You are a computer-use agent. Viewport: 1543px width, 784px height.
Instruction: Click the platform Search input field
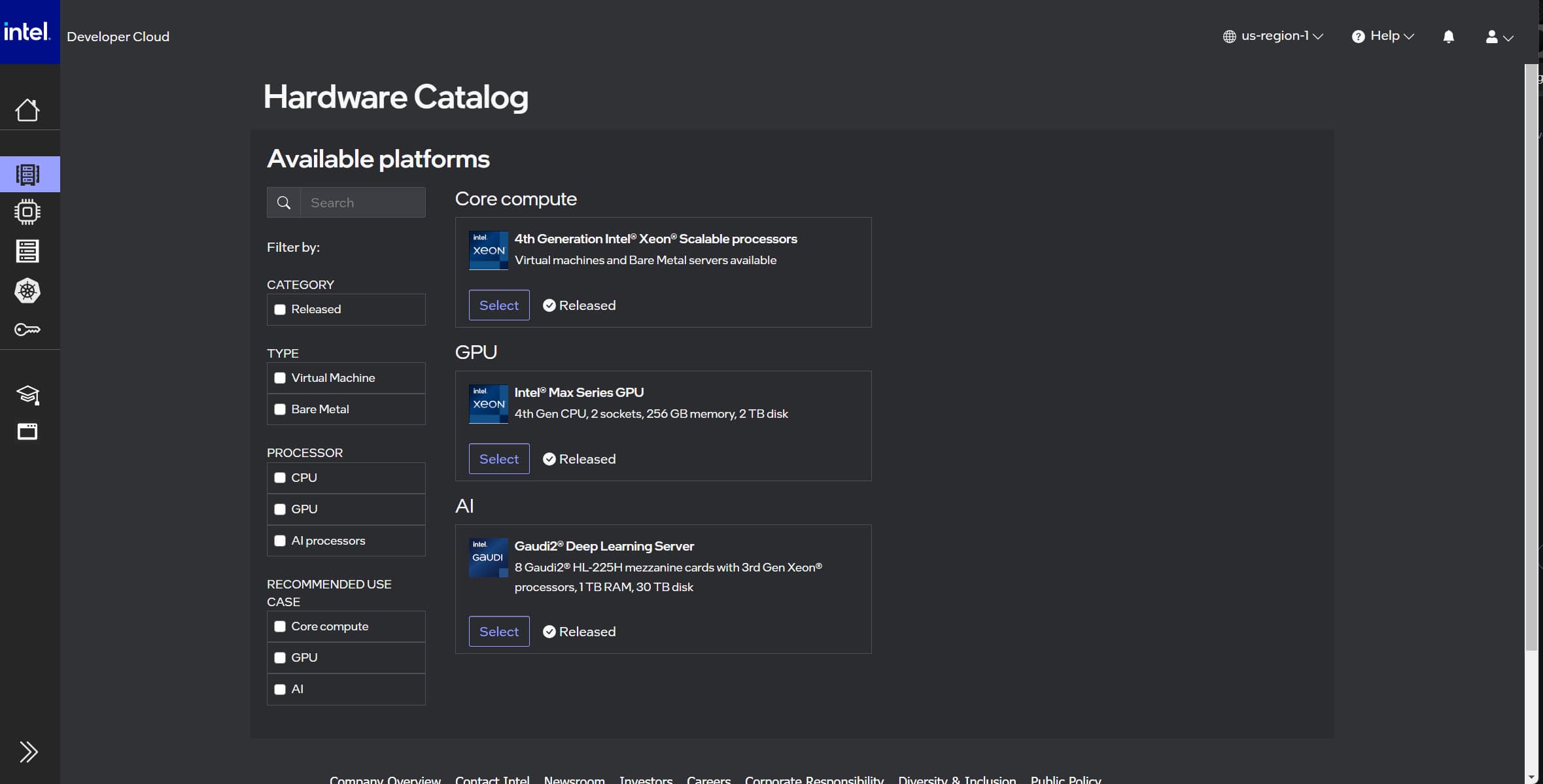point(362,203)
